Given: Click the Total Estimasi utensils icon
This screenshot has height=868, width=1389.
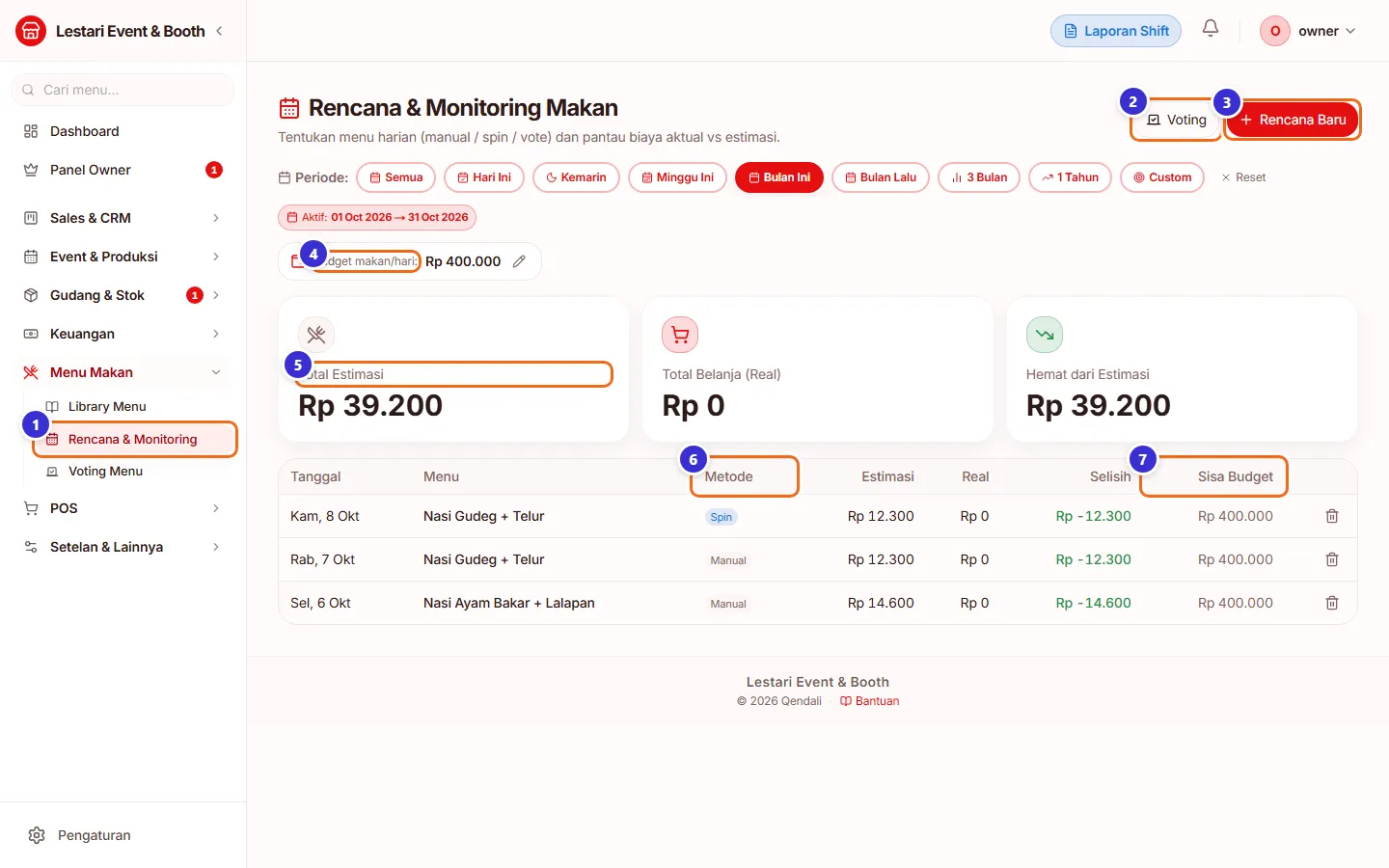Looking at the screenshot, I should click(x=316, y=335).
